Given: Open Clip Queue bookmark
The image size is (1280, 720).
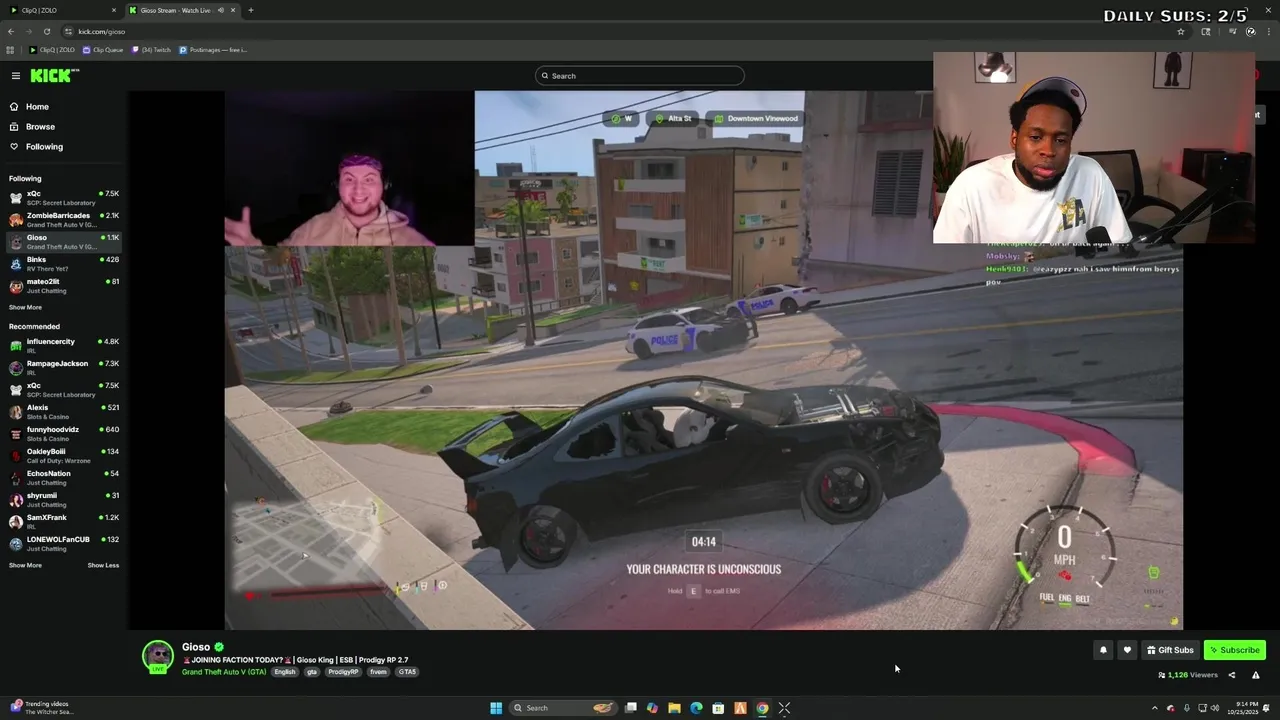Looking at the screenshot, I should 103,49.
